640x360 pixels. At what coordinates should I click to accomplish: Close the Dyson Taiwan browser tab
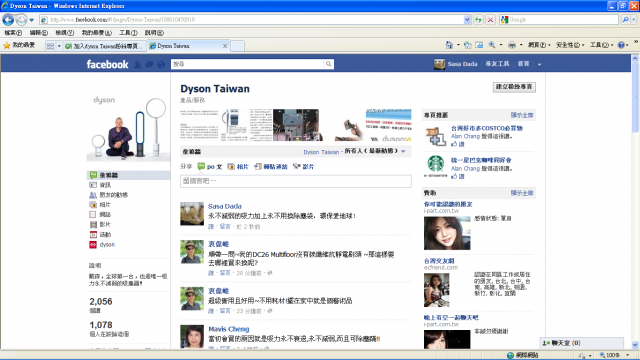225,46
